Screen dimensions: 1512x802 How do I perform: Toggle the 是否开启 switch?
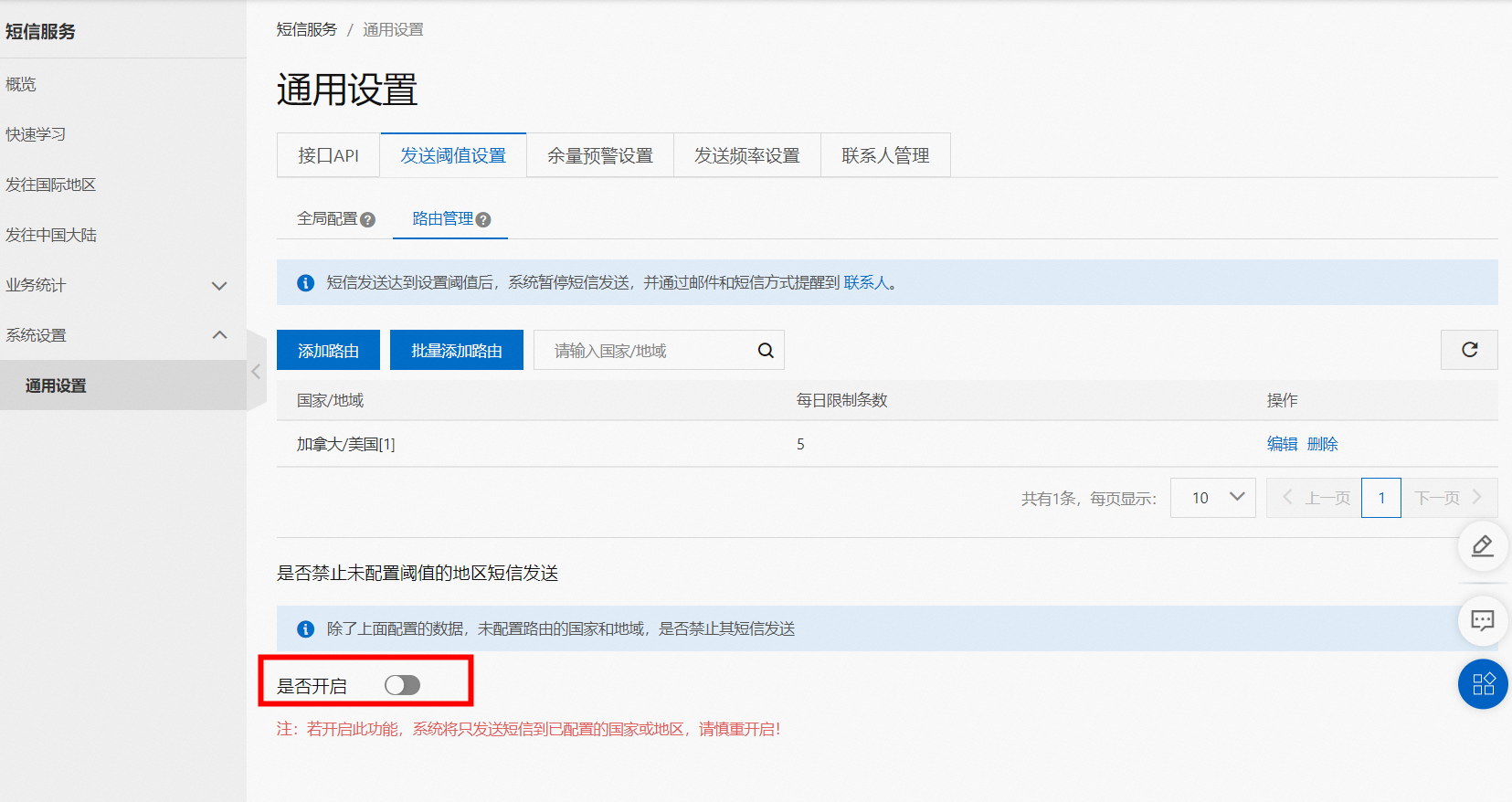[402, 685]
